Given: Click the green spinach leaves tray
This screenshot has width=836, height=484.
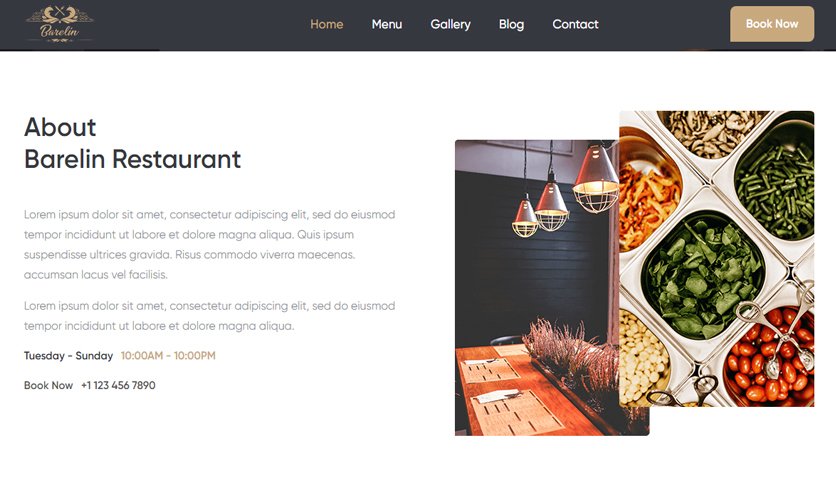Looking at the screenshot, I should point(703,277).
